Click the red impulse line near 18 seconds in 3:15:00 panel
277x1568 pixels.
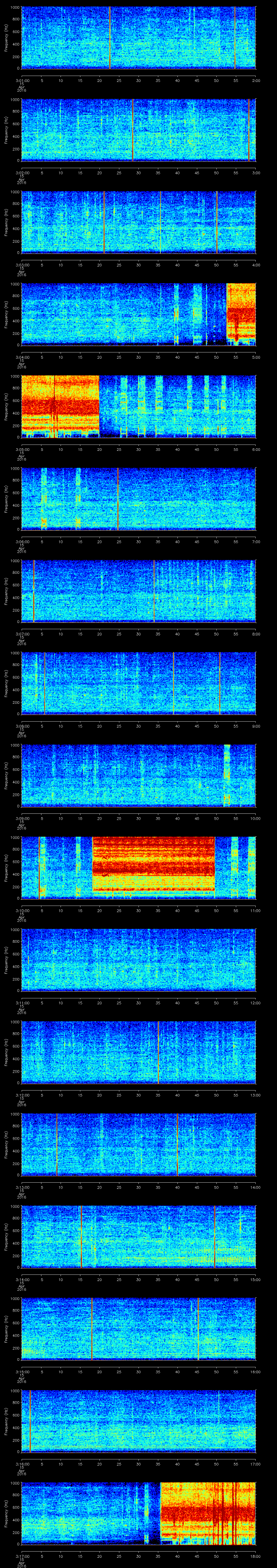[x=91, y=1329]
